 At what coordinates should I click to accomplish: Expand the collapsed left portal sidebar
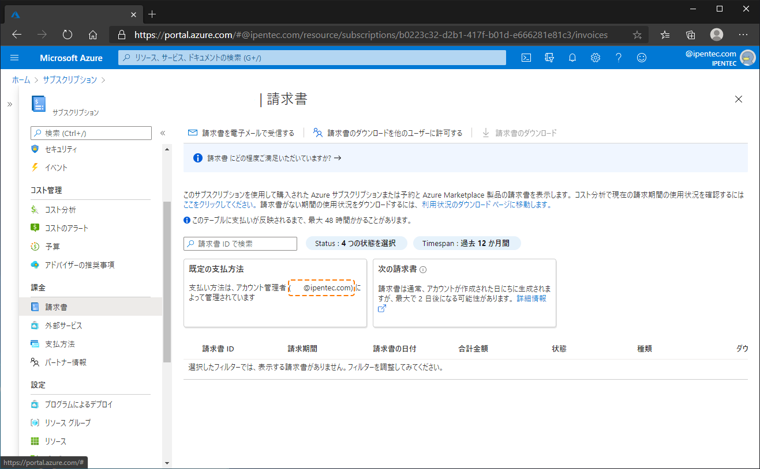pos(10,104)
